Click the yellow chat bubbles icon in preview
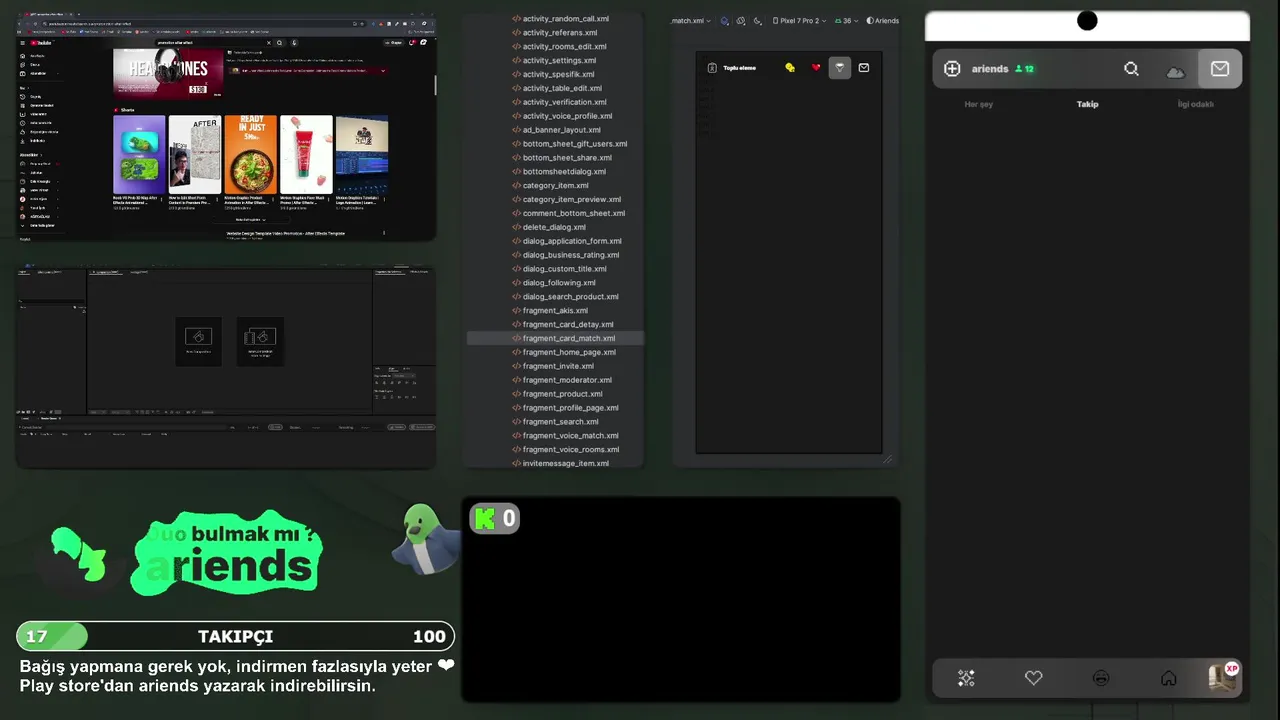 coord(790,68)
